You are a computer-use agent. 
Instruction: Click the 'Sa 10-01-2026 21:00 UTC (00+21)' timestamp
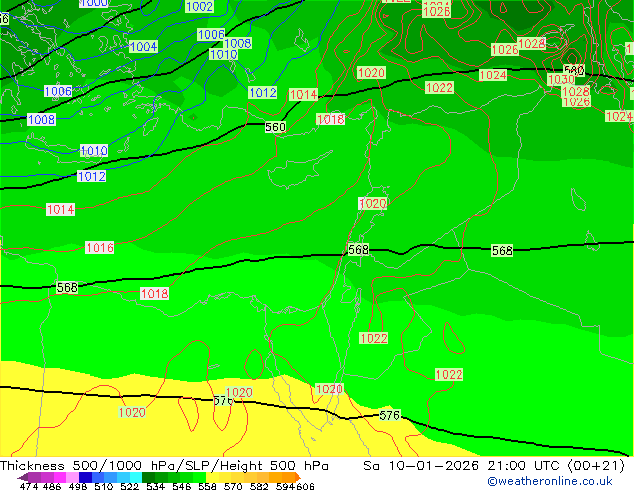pos(494,466)
